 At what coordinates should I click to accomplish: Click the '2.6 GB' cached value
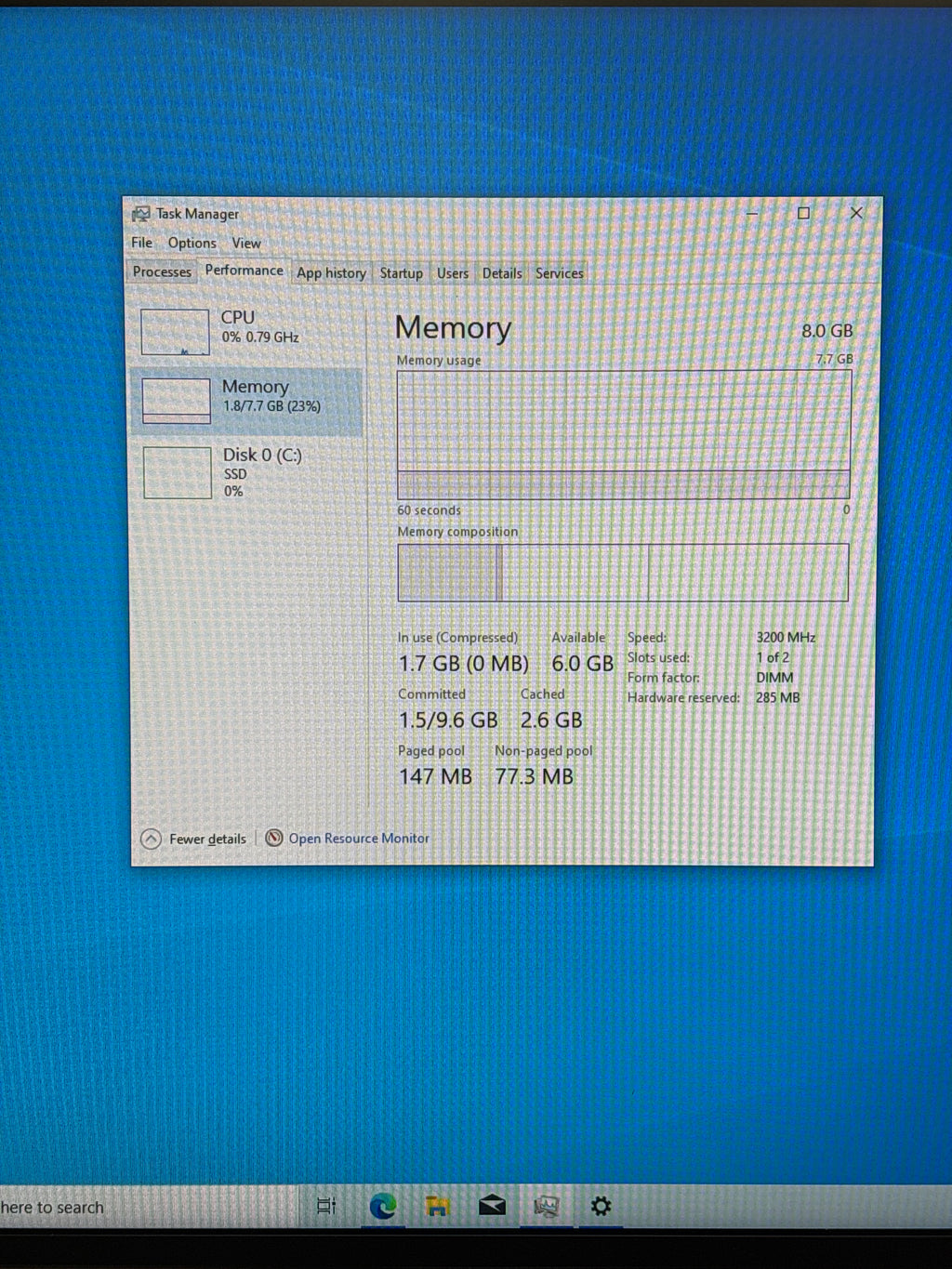click(x=551, y=720)
